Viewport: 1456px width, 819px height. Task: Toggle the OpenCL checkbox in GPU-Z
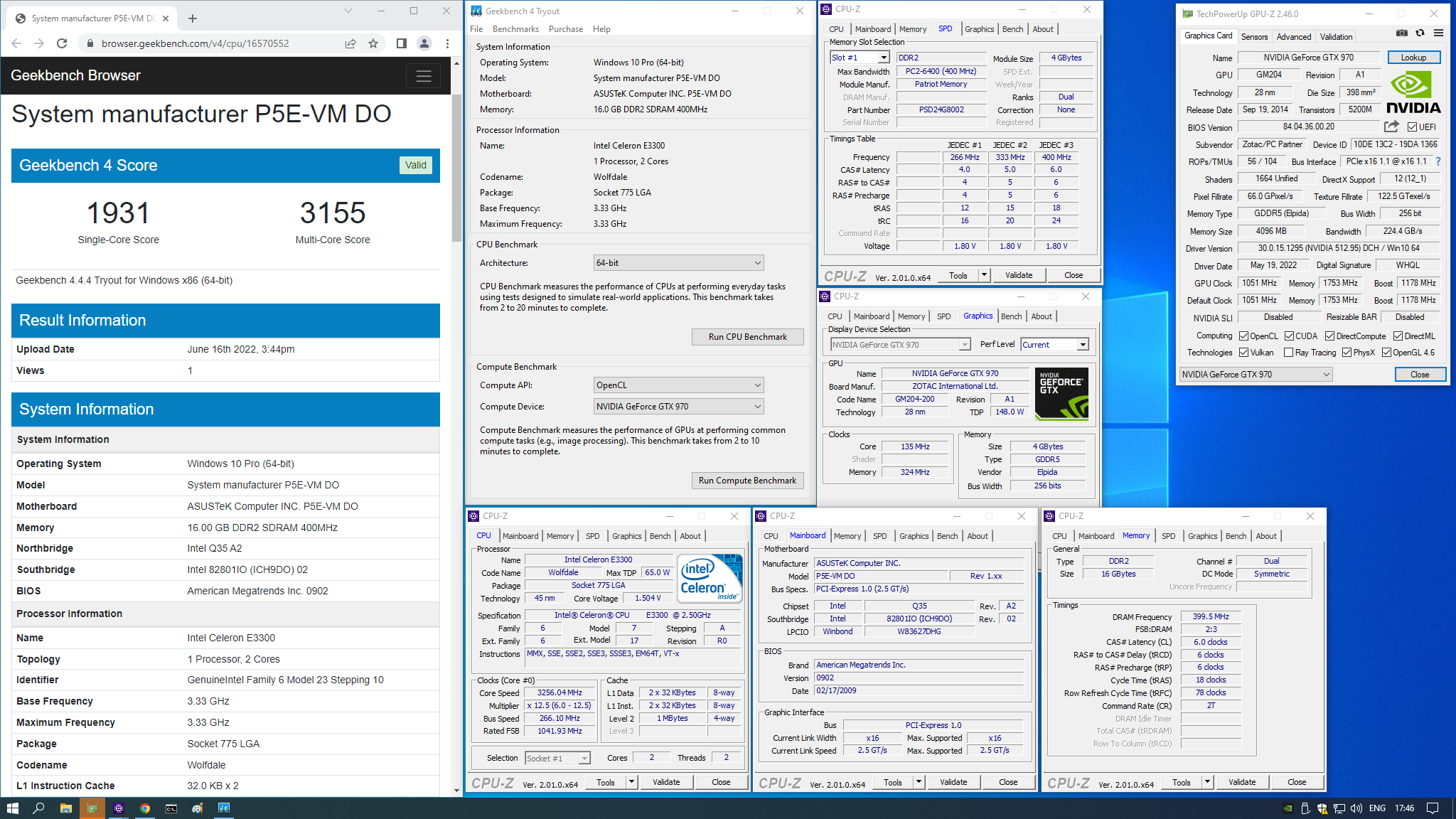(x=1243, y=336)
